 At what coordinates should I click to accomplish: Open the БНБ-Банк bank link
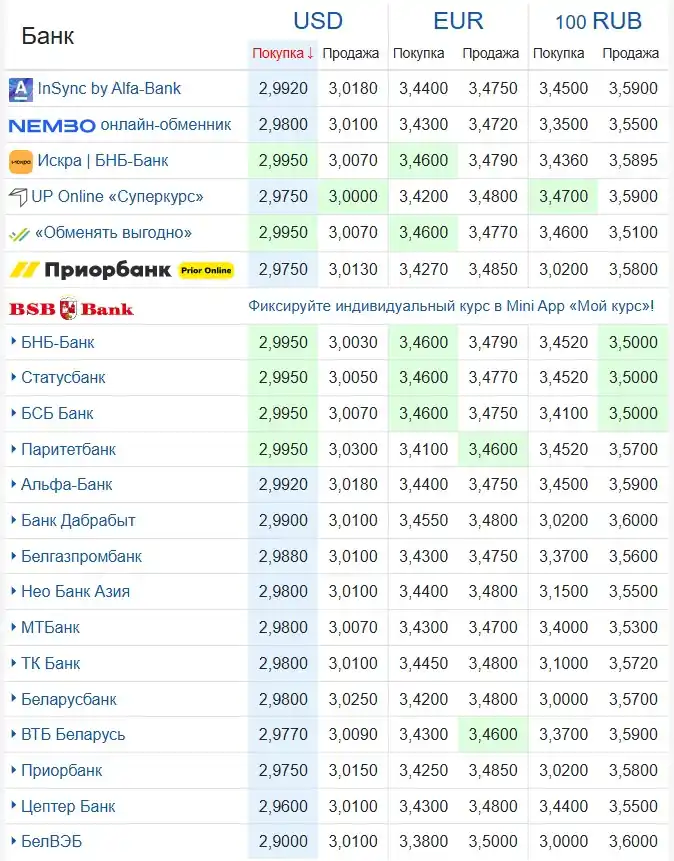coord(58,343)
